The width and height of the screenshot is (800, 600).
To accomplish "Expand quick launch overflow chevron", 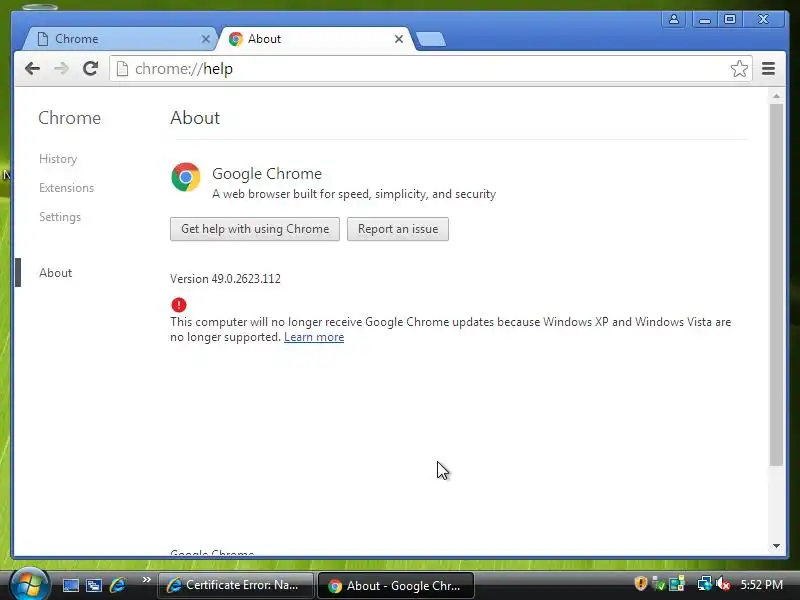I will (x=146, y=580).
